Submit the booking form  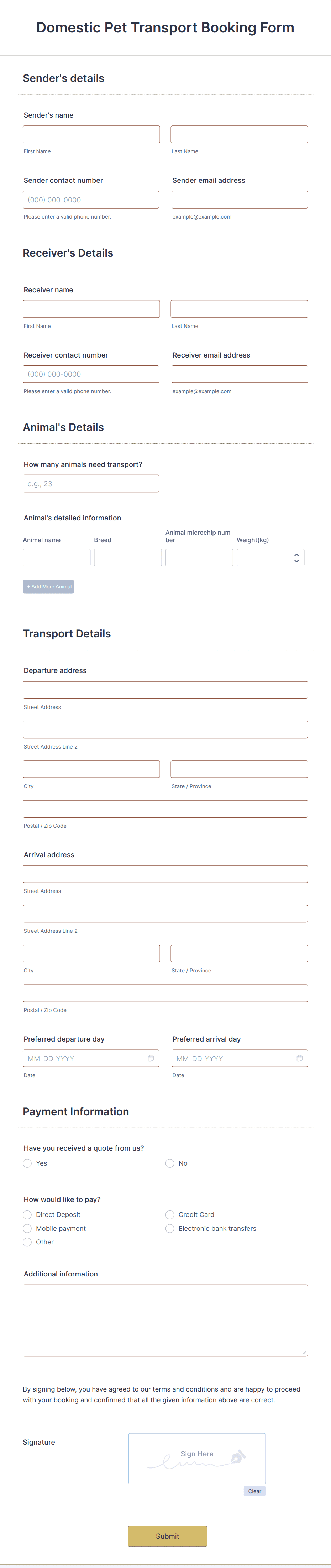click(168, 1536)
